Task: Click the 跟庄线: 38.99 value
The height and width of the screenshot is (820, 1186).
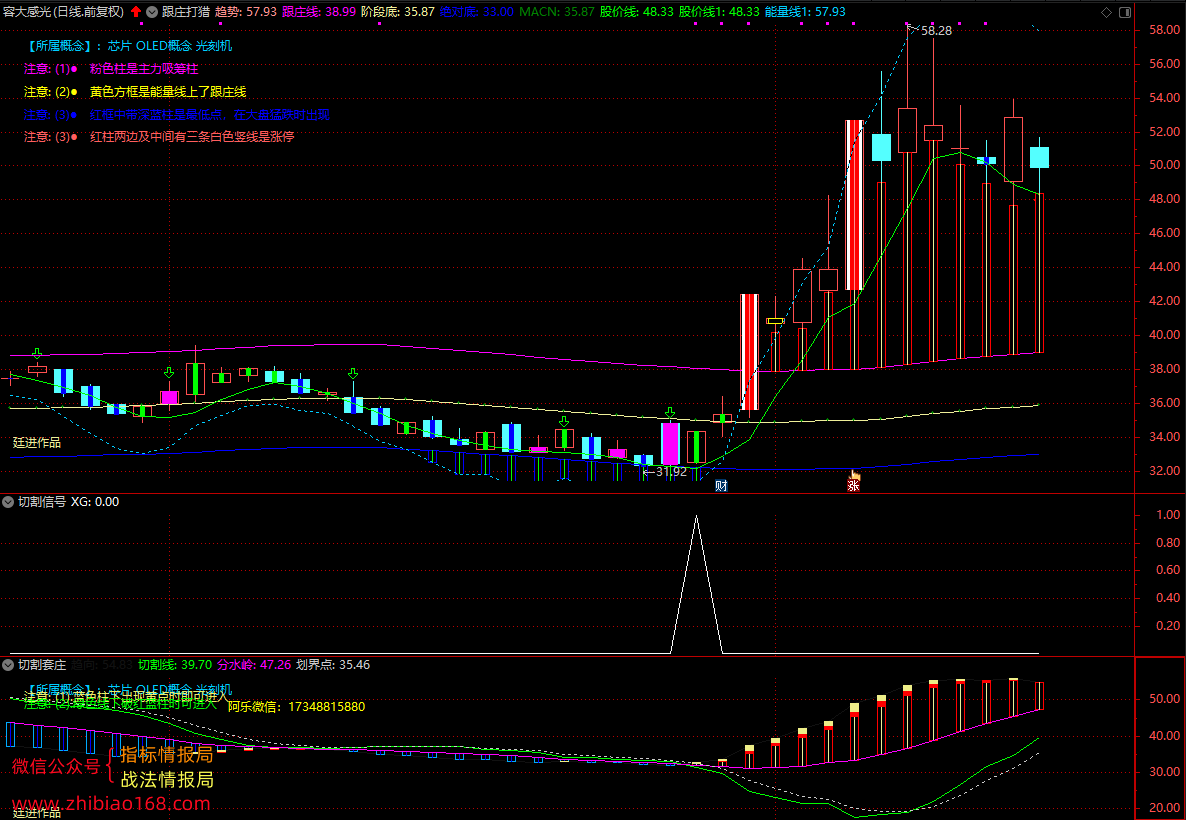Action: click(318, 12)
